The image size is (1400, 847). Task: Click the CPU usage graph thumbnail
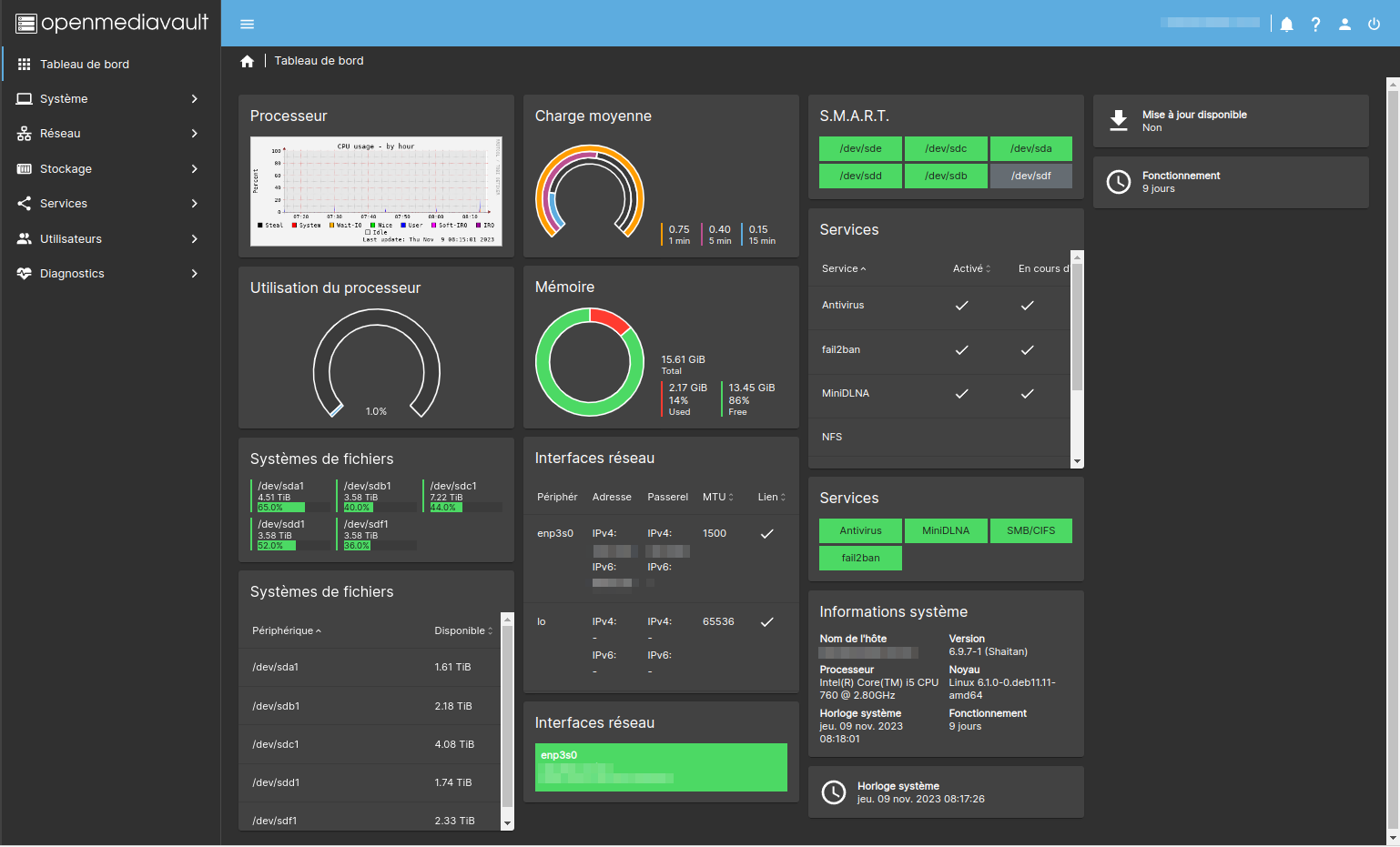point(376,191)
